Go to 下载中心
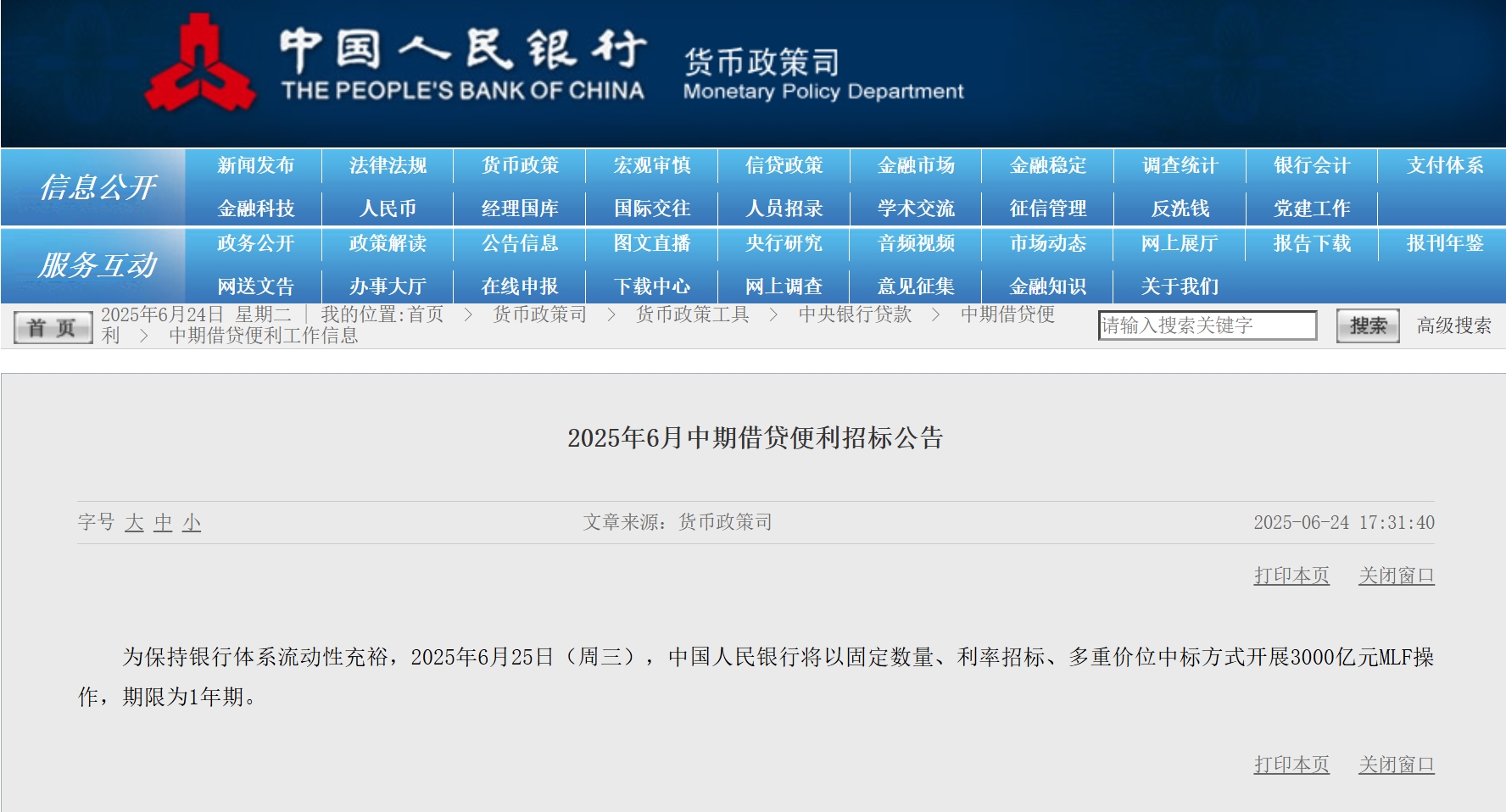 pos(652,286)
